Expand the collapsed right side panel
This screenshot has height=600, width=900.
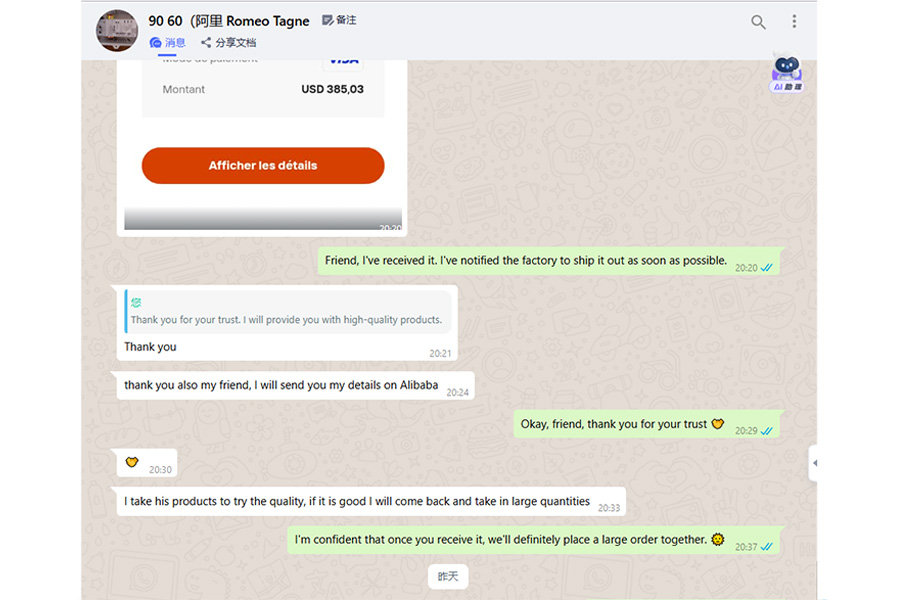(x=814, y=463)
